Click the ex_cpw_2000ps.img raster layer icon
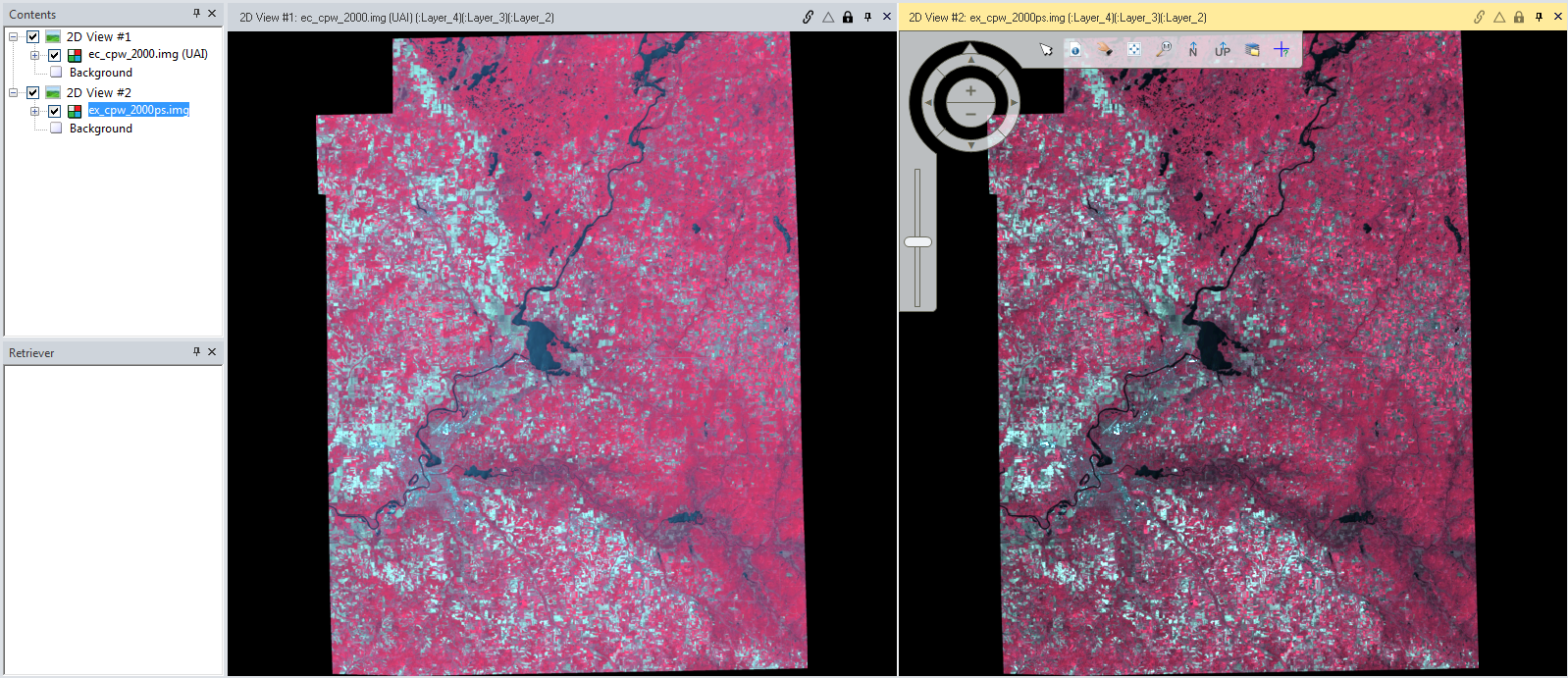The width and height of the screenshot is (1568, 678). (75, 111)
